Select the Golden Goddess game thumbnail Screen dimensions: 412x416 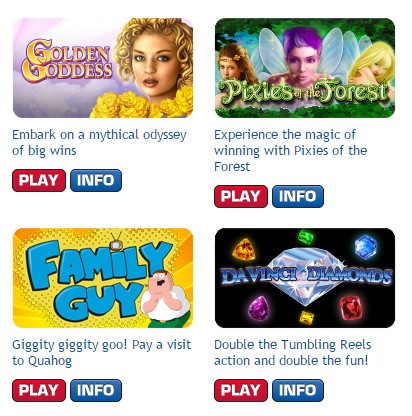click(103, 68)
